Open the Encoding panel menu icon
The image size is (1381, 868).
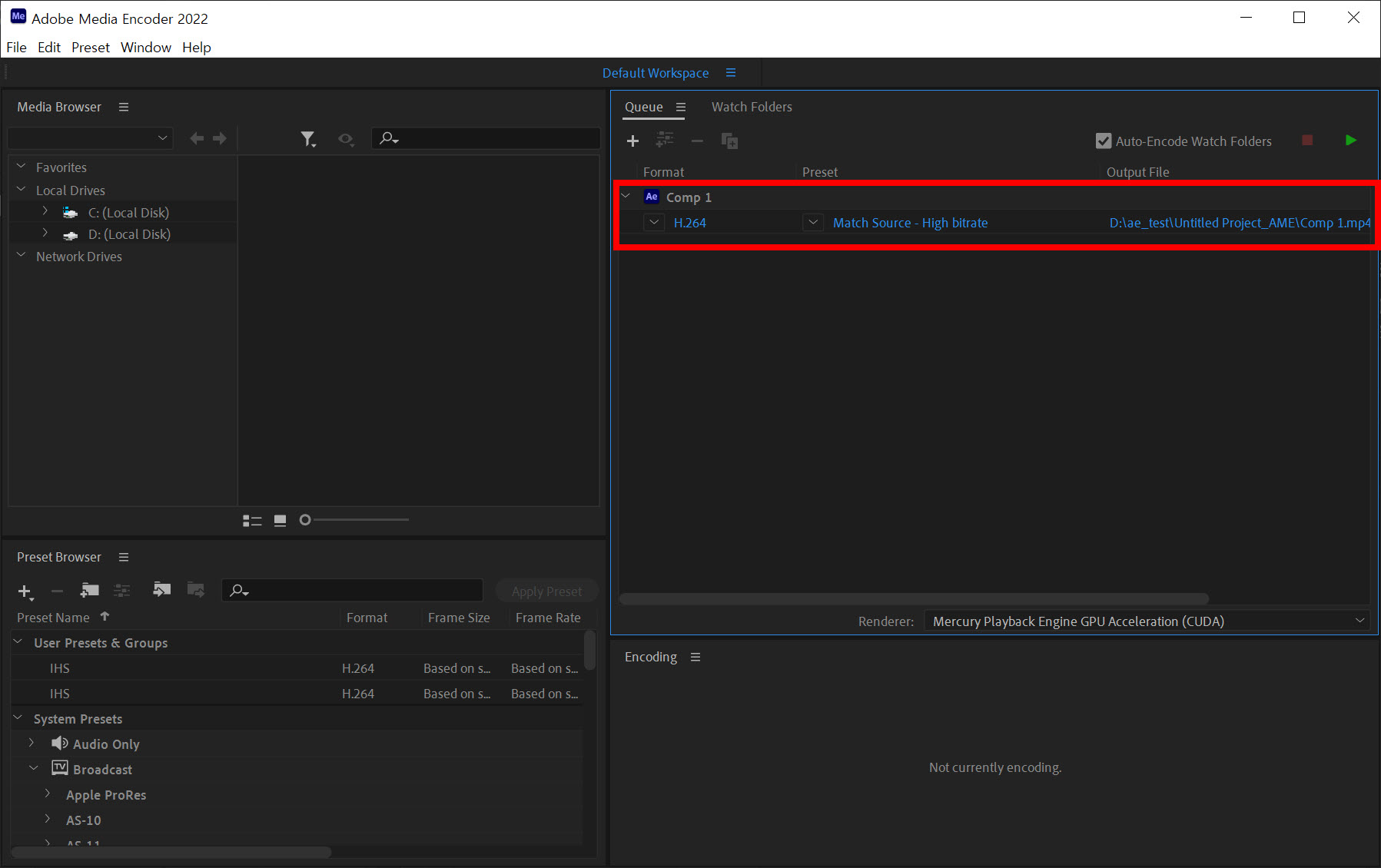point(695,657)
